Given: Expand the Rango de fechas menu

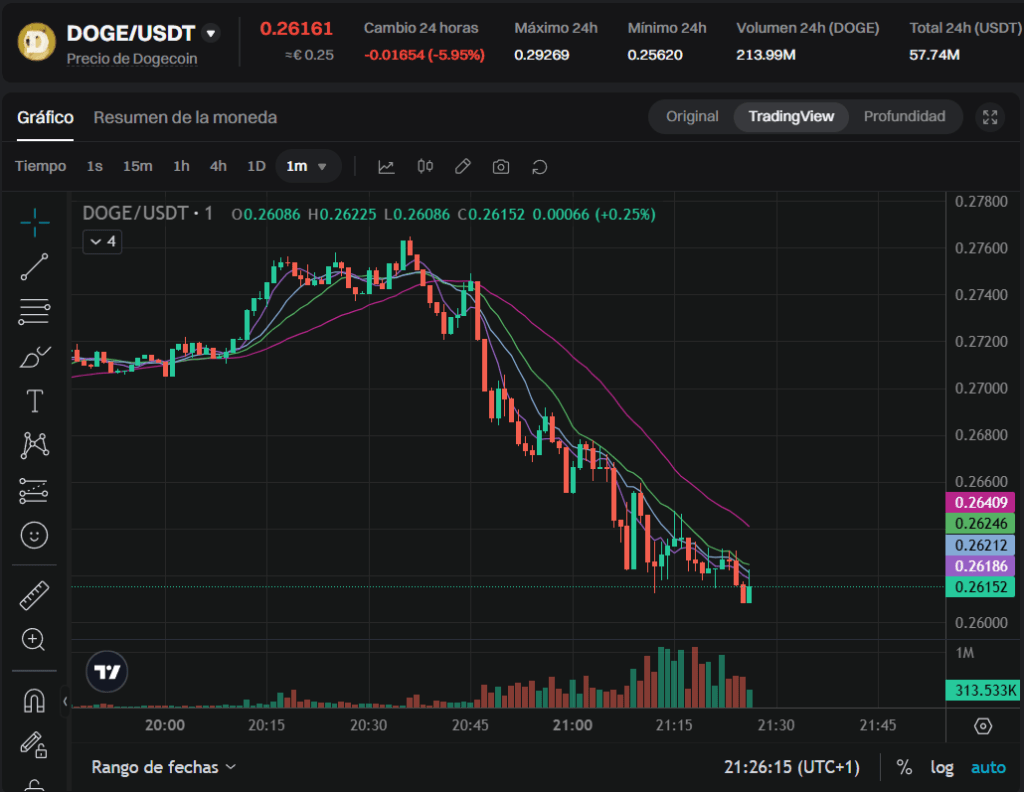Looking at the screenshot, I should (164, 767).
